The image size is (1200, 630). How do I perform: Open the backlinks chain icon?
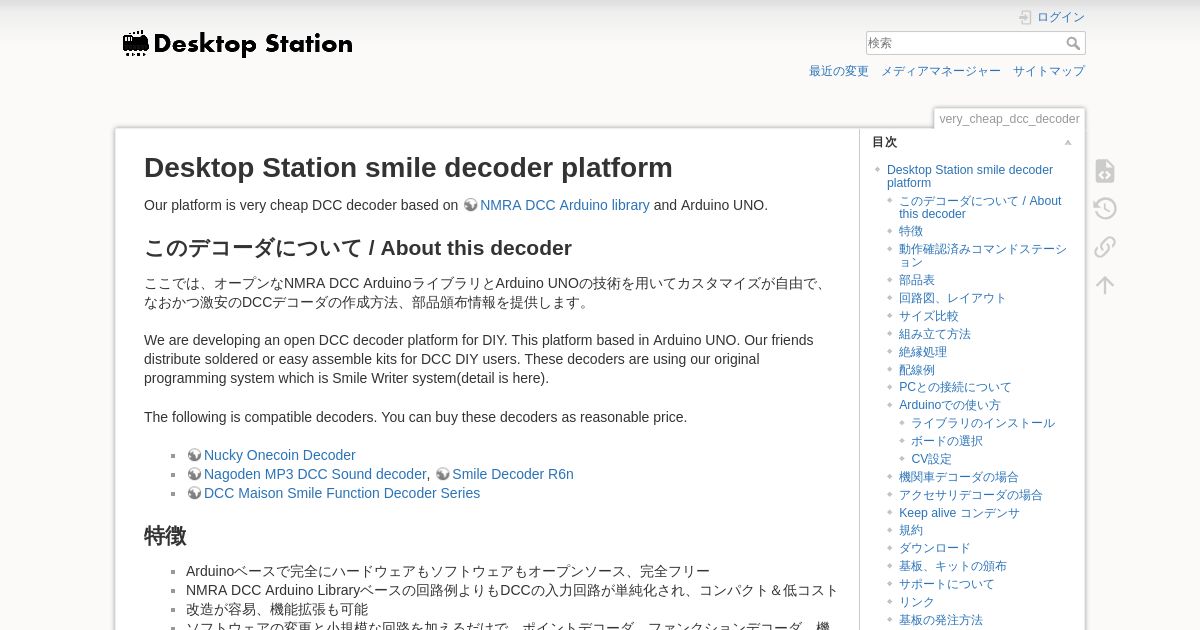(x=1104, y=247)
